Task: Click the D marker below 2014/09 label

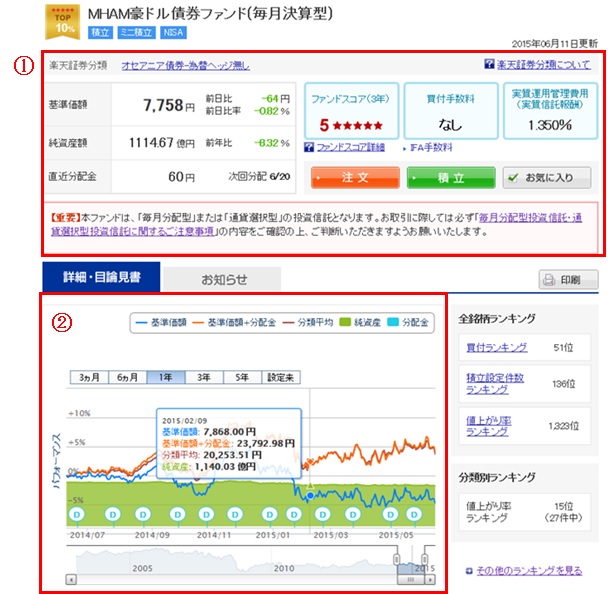Action: click(x=143, y=514)
